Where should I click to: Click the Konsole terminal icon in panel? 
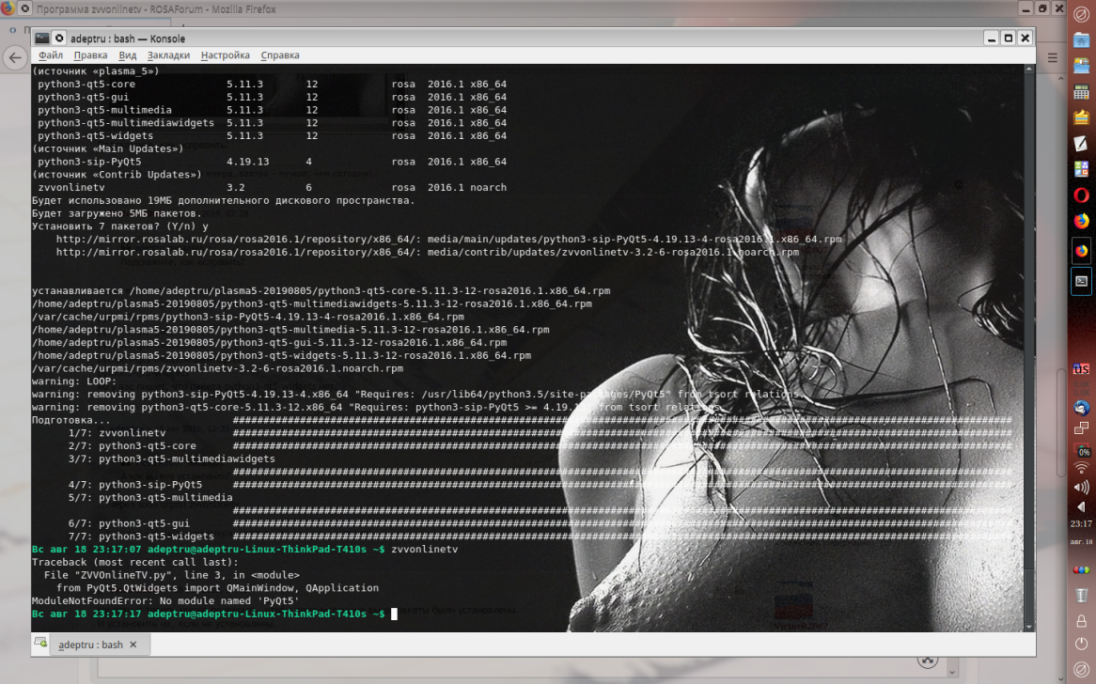coord(1081,281)
